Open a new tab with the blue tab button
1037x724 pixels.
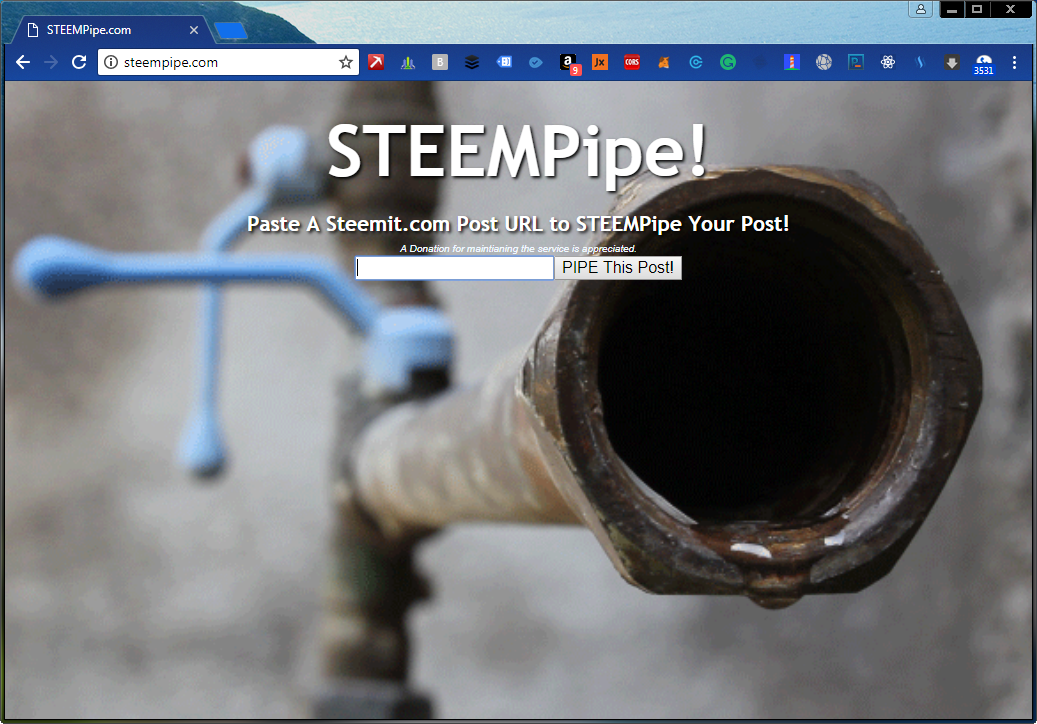(x=231, y=30)
